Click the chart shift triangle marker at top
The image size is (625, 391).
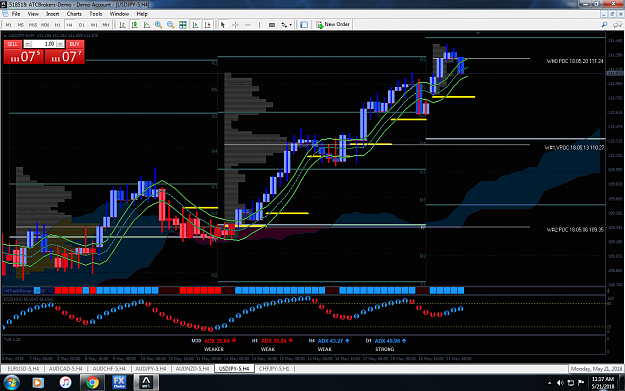478,33
